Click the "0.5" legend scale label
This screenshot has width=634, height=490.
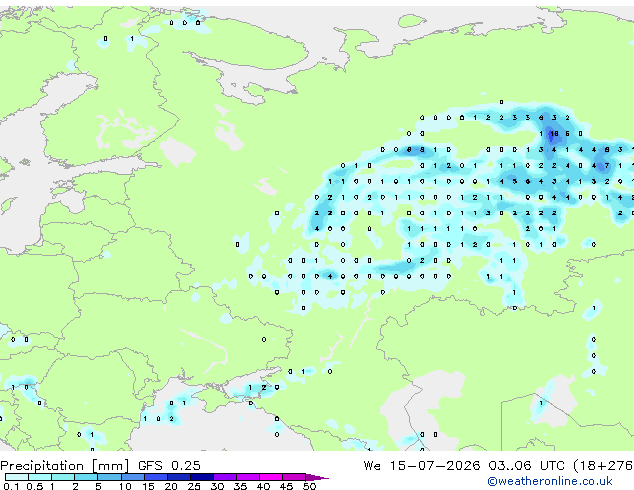tap(35, 486)
